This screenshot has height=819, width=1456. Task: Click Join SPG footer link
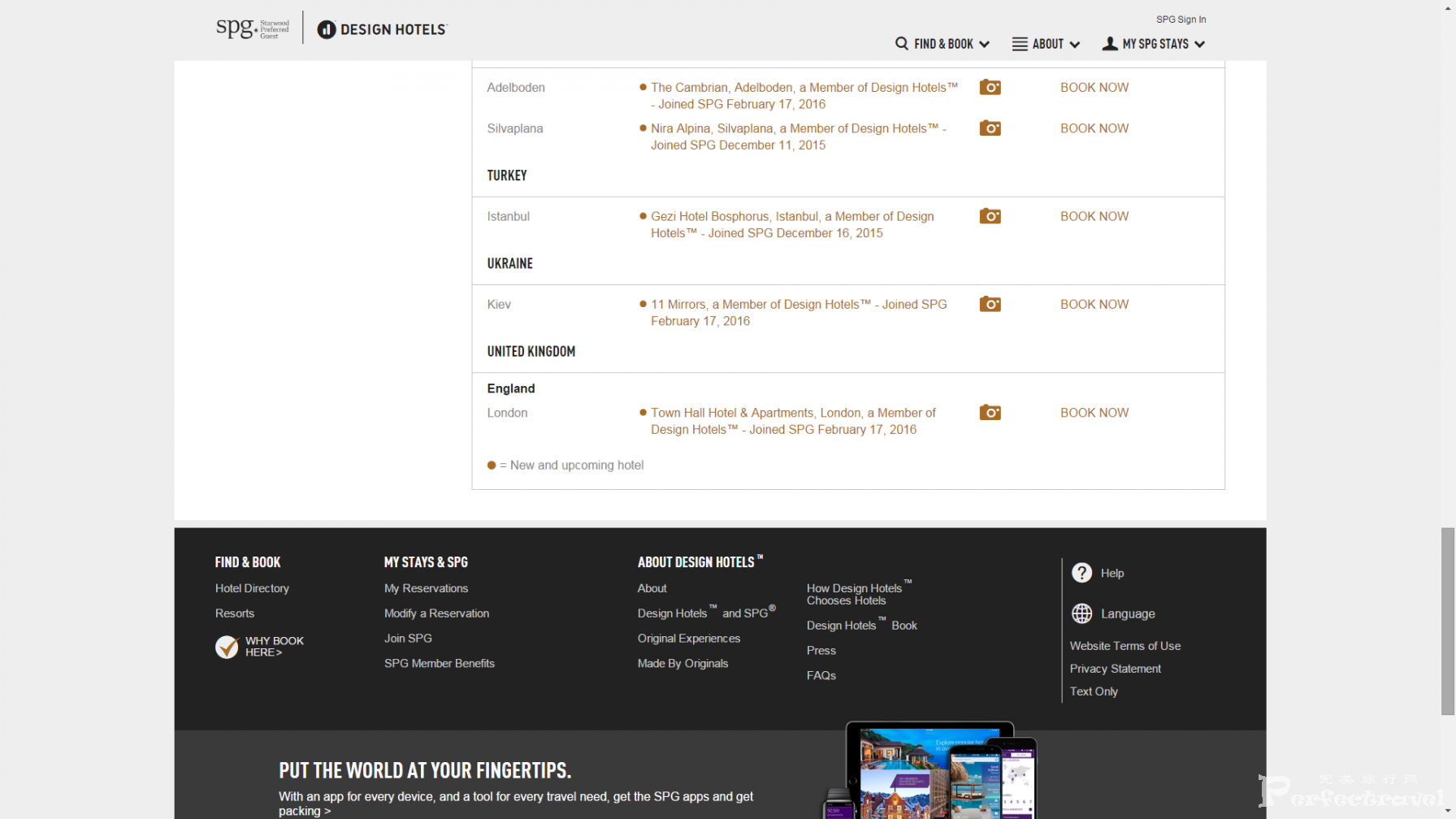click(x=408, y=639)
